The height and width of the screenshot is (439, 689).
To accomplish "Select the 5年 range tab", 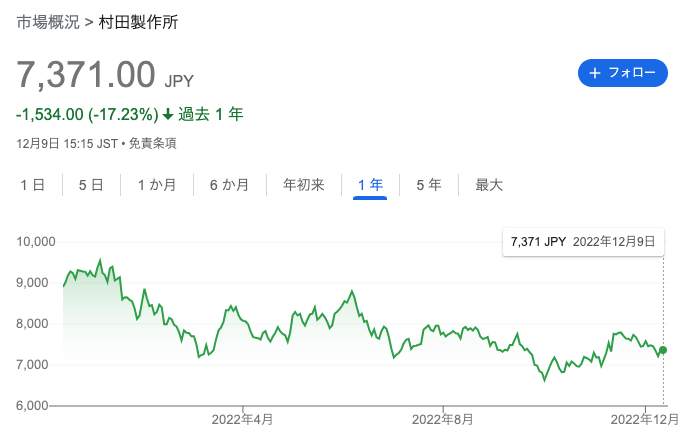I will pos(429,185).
